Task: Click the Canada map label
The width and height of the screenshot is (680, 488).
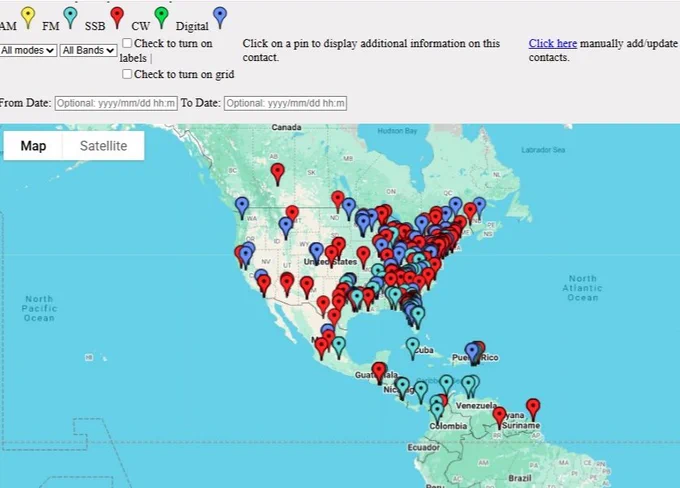Action: [286, 127]
